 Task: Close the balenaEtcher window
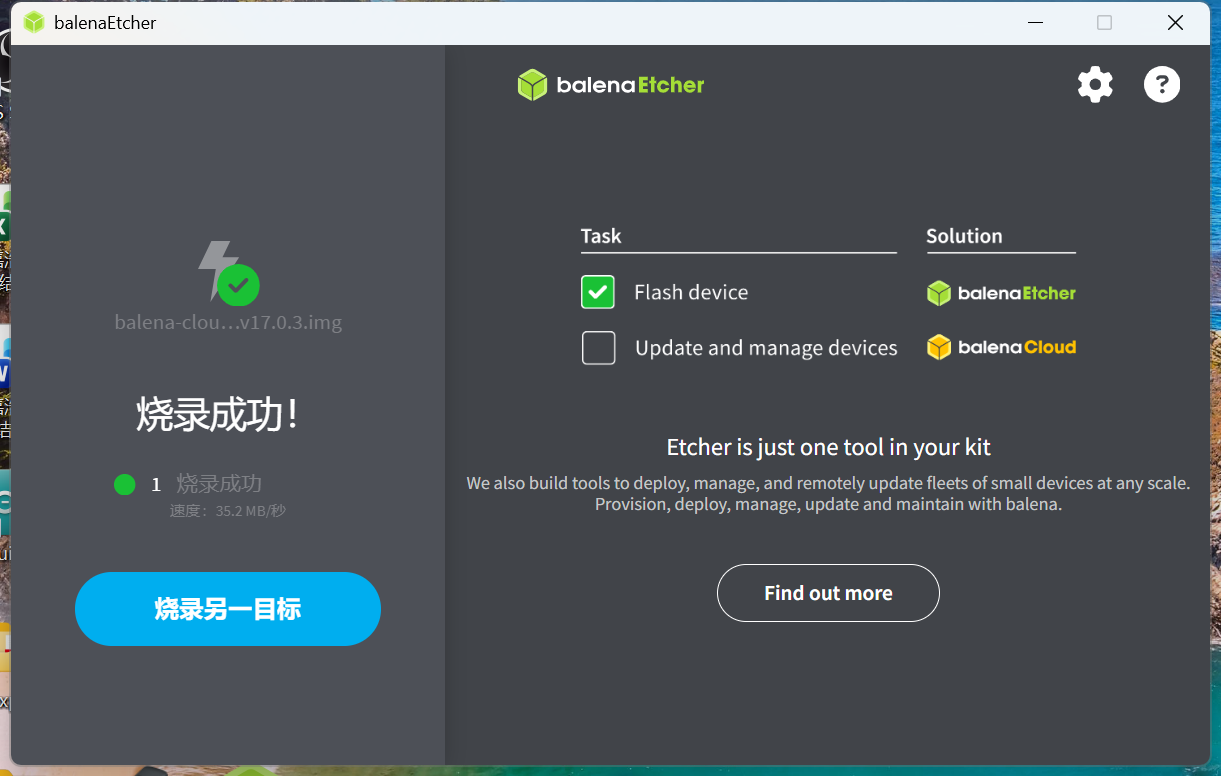1175,22
